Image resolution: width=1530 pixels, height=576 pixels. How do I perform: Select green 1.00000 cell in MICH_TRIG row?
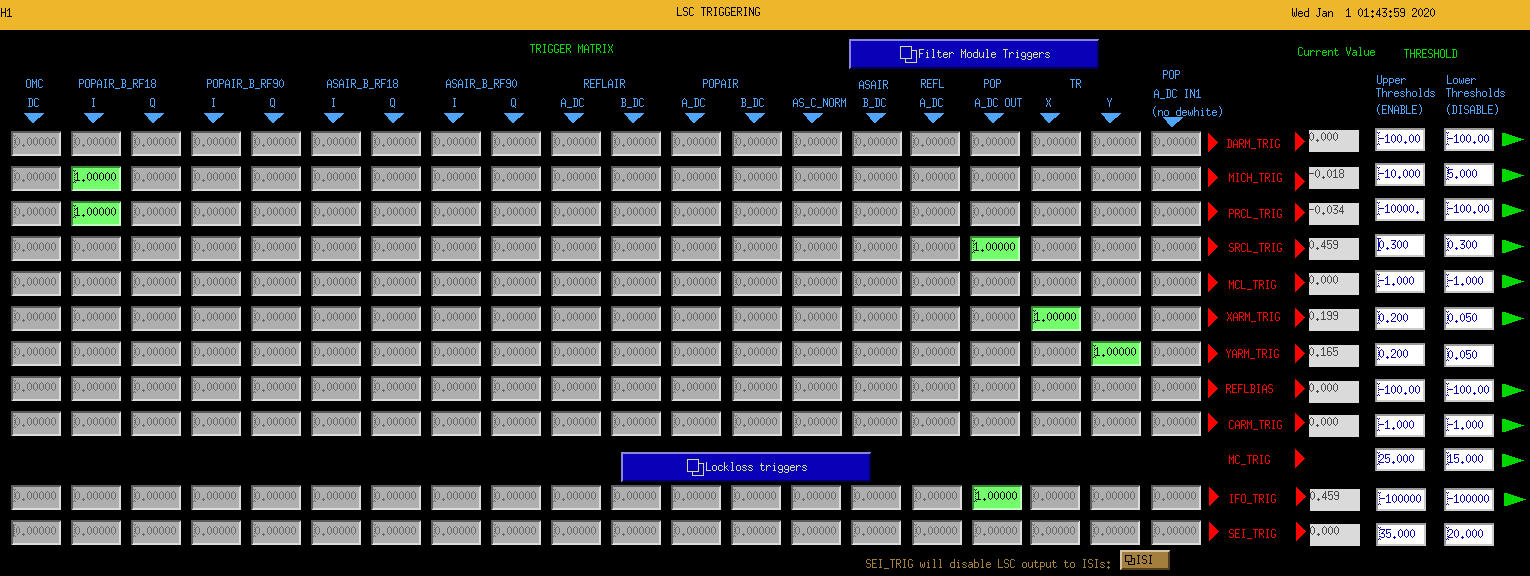click(x=96, y=179)
